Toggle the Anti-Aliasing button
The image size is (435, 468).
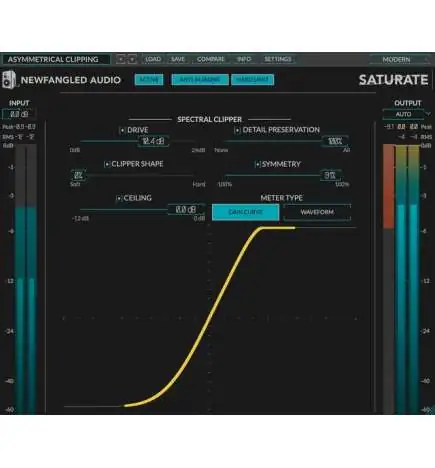[x=200, y=80]
